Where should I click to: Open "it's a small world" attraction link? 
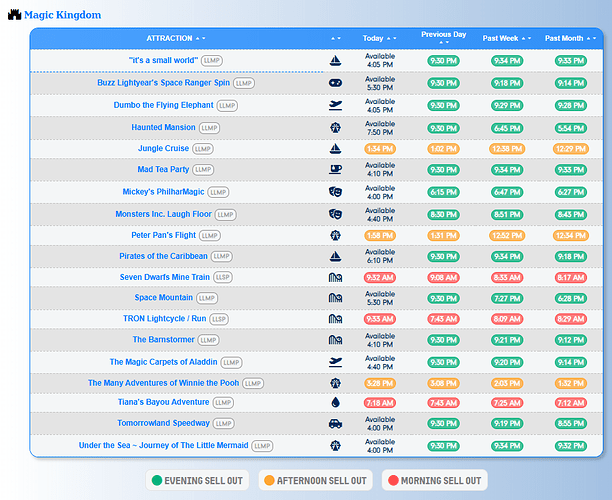pyautogui.click(x=163, y=60)
